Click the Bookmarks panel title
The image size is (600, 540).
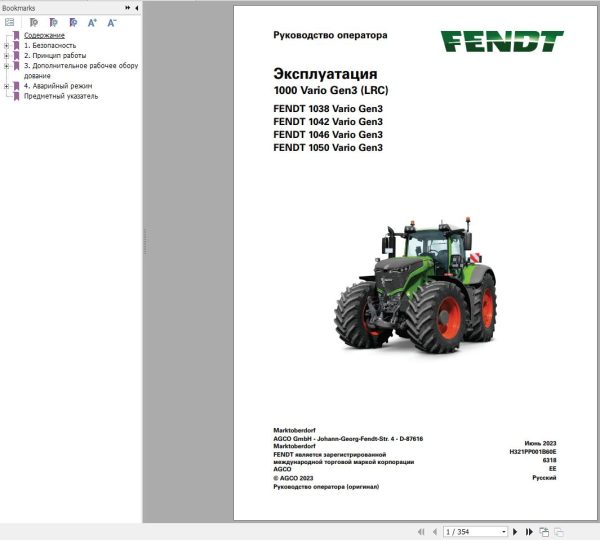(x=18, y=8)
